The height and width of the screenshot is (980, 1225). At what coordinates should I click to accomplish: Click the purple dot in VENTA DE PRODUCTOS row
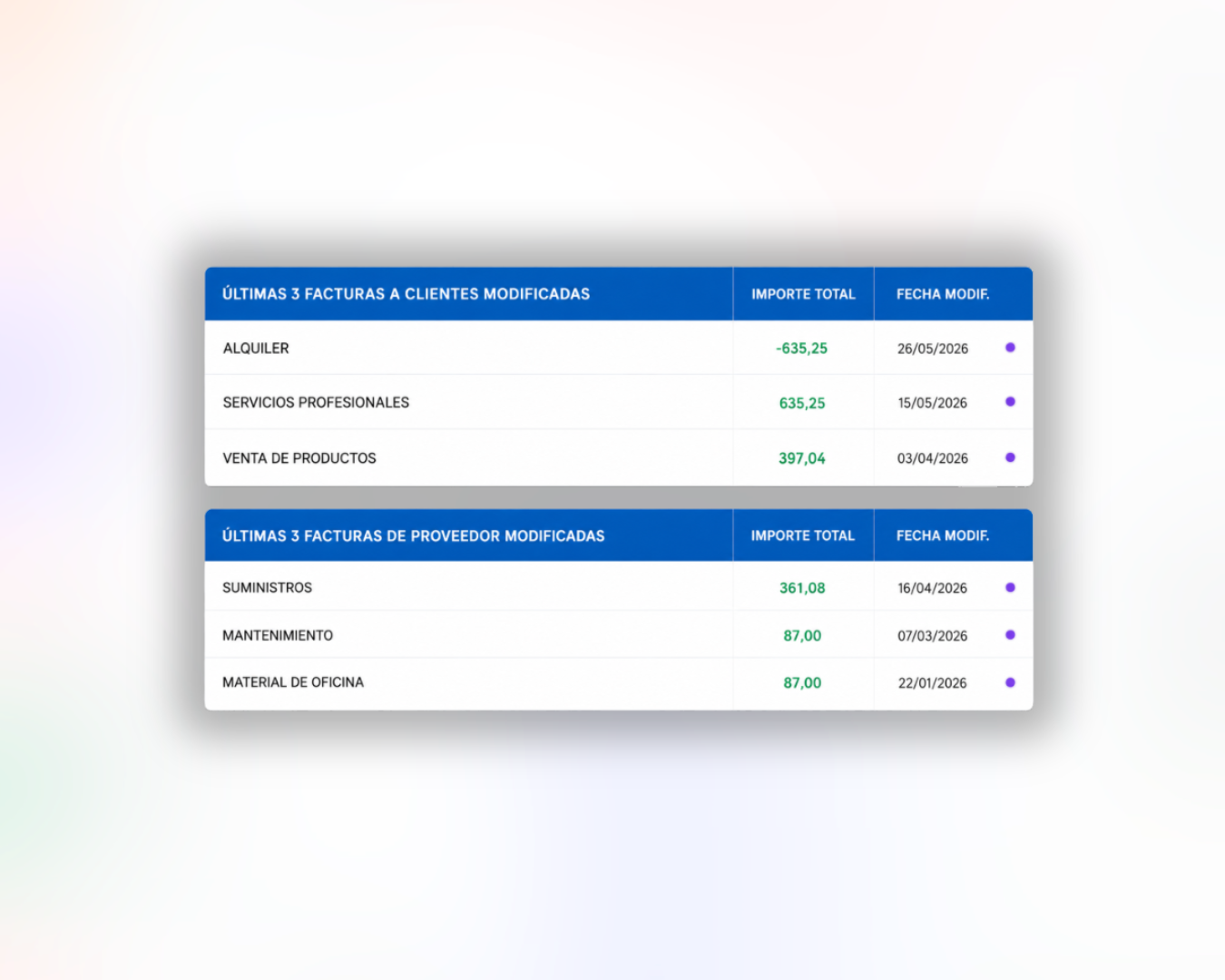[1010, 457]
